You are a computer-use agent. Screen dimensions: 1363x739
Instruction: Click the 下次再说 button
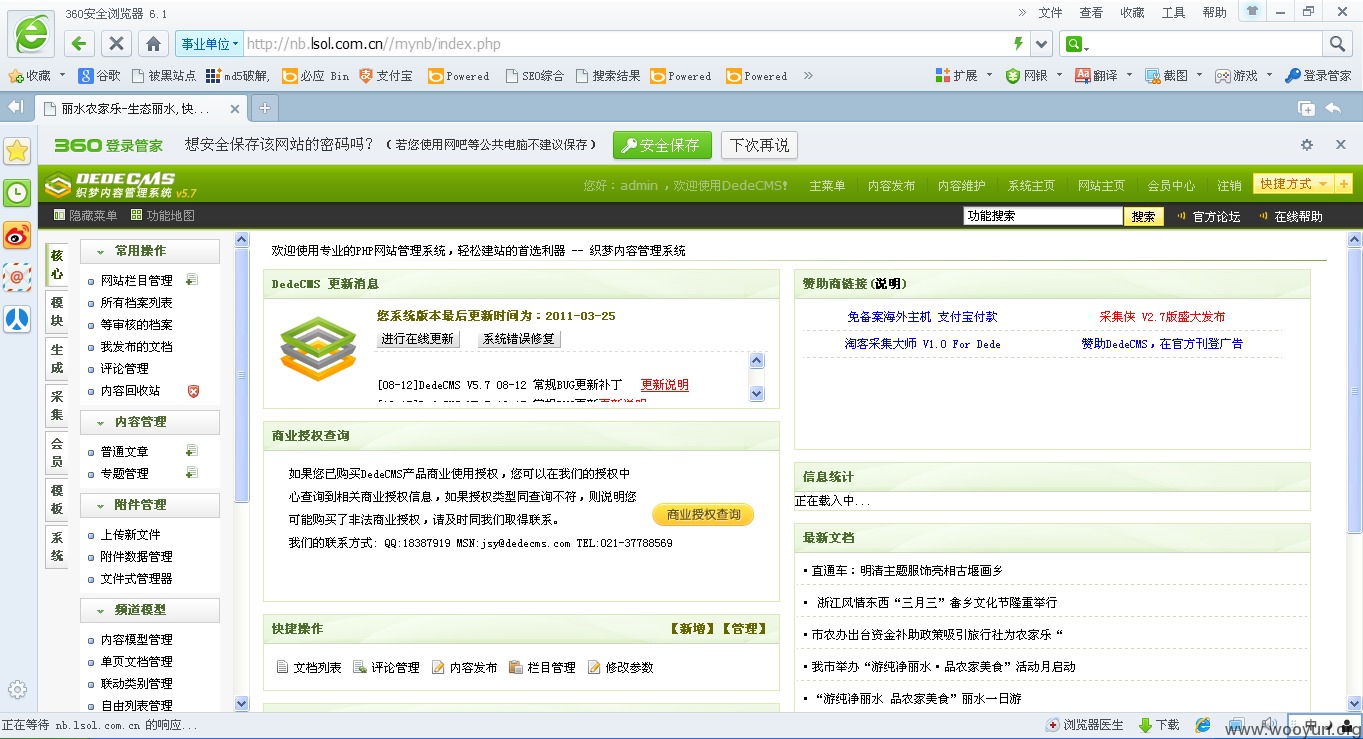tap(759, 145)
